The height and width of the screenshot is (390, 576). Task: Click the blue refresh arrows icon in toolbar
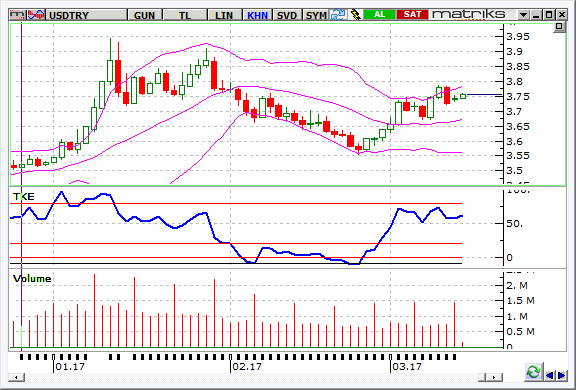pos(338,15)
